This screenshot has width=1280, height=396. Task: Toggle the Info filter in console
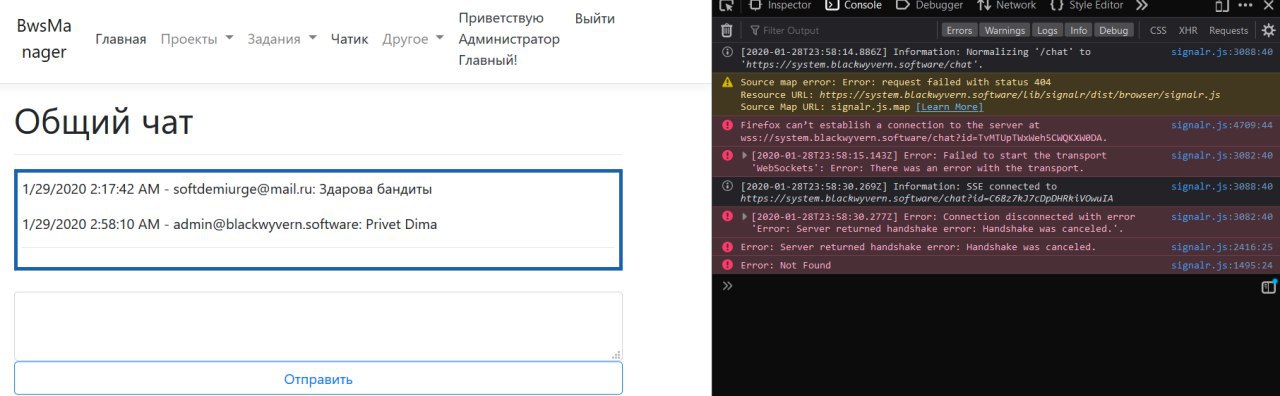coord(1078,31)
